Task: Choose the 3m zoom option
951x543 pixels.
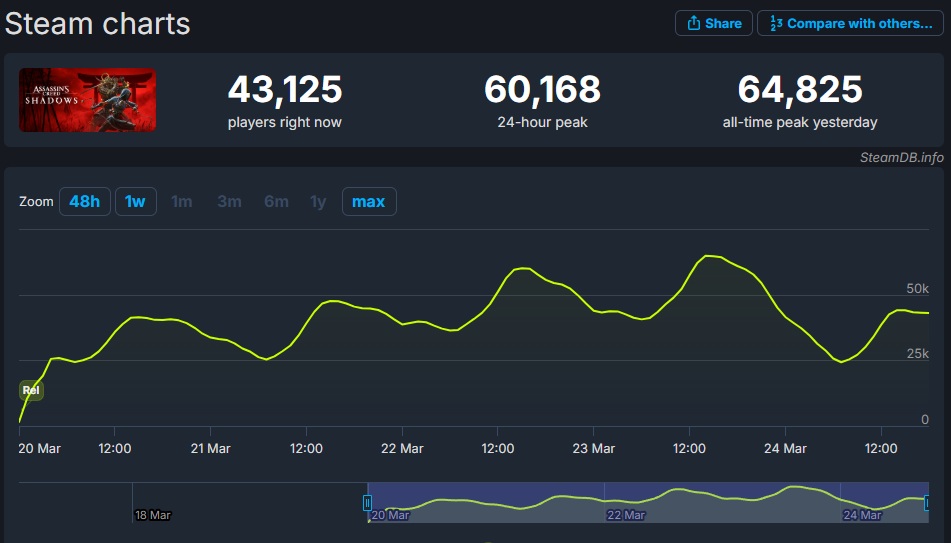Action: [229, 201]
